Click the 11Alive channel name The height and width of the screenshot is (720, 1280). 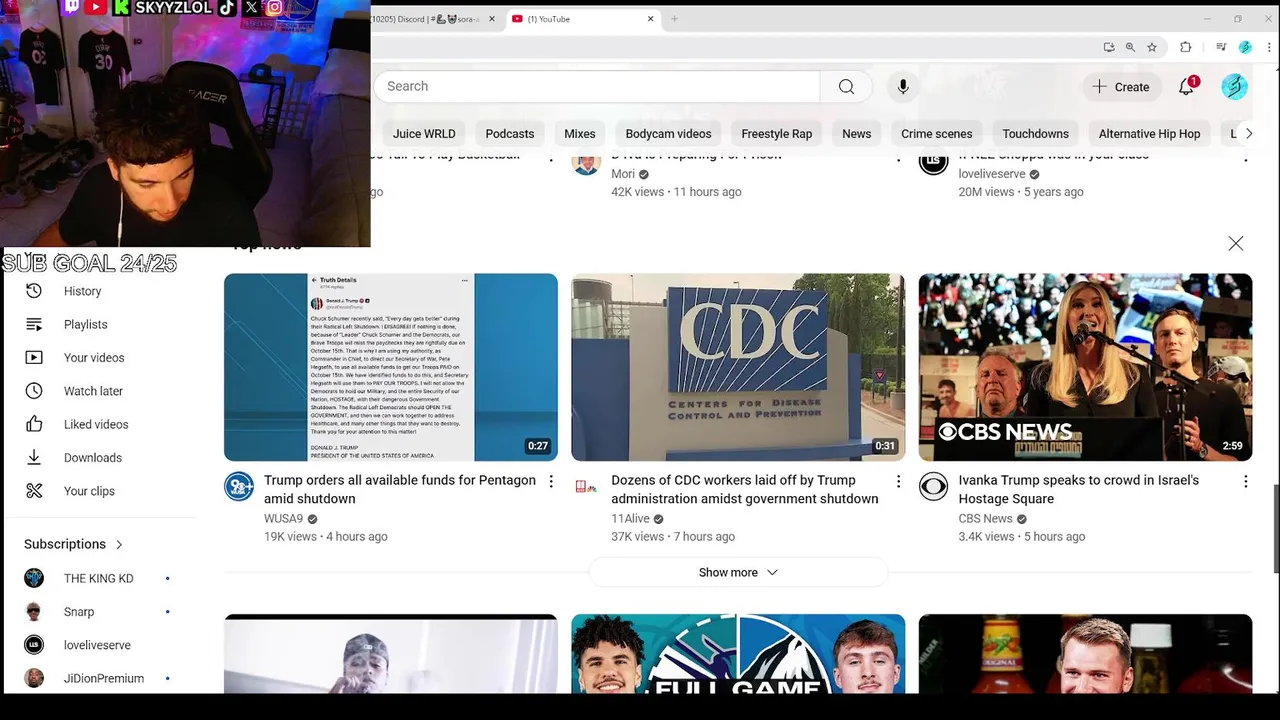click(630, 519)
